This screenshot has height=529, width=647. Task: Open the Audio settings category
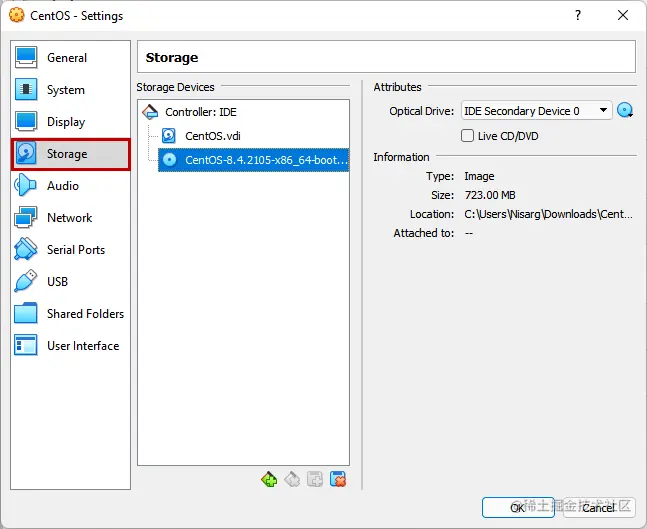click(71, 186)
